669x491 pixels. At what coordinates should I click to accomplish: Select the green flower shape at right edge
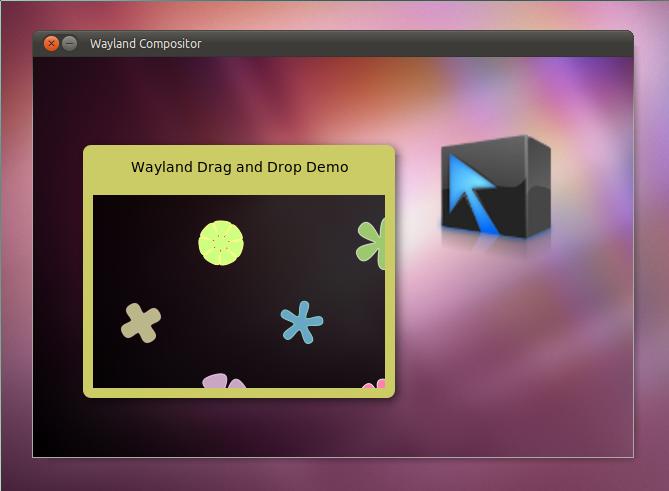(371, 244)
